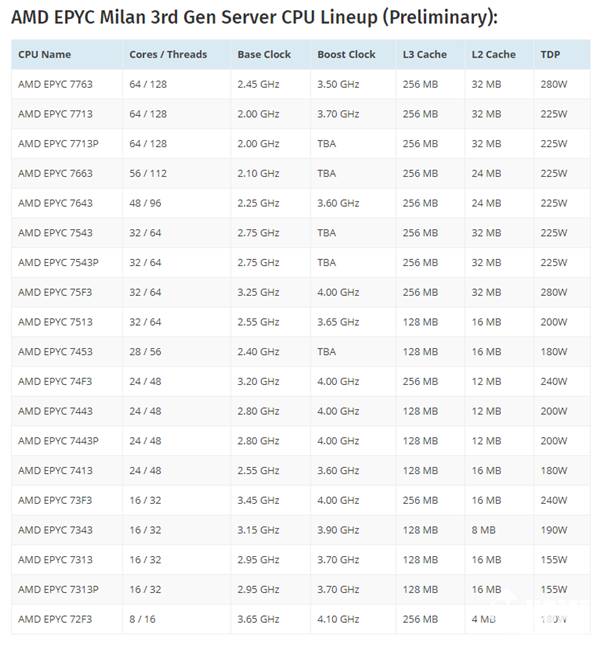Click the AMD EPYC 72F3 name cell
Viewport: 600px width, 646px height.
[55, 620]
